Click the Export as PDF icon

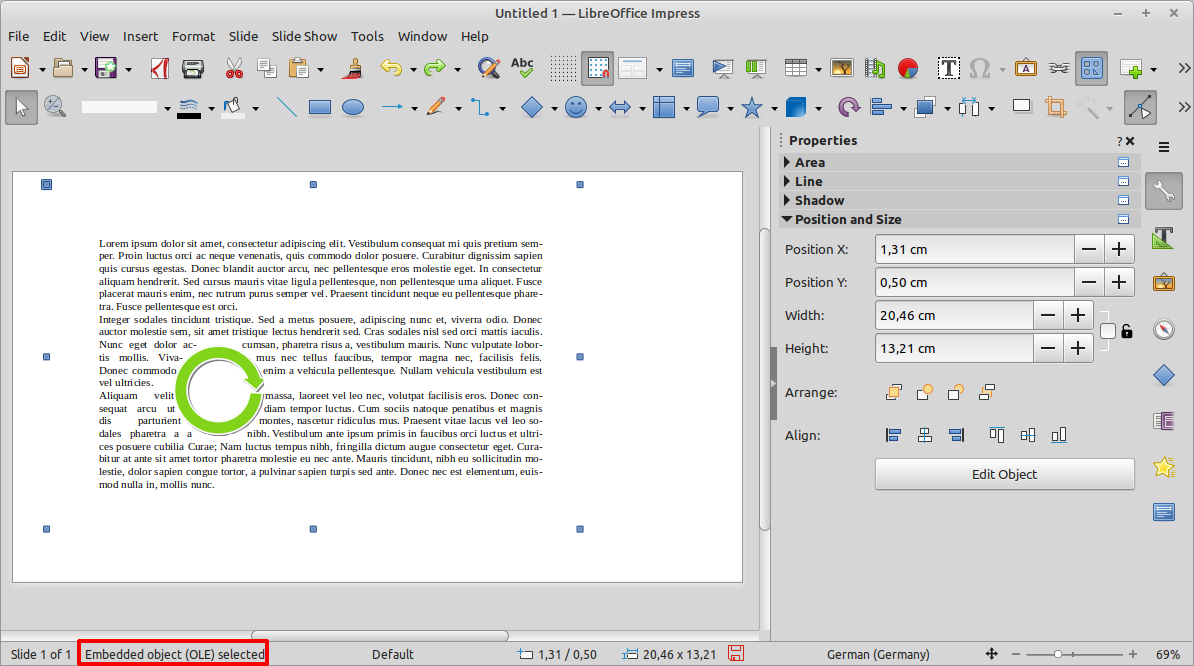[x=160, y=68]
